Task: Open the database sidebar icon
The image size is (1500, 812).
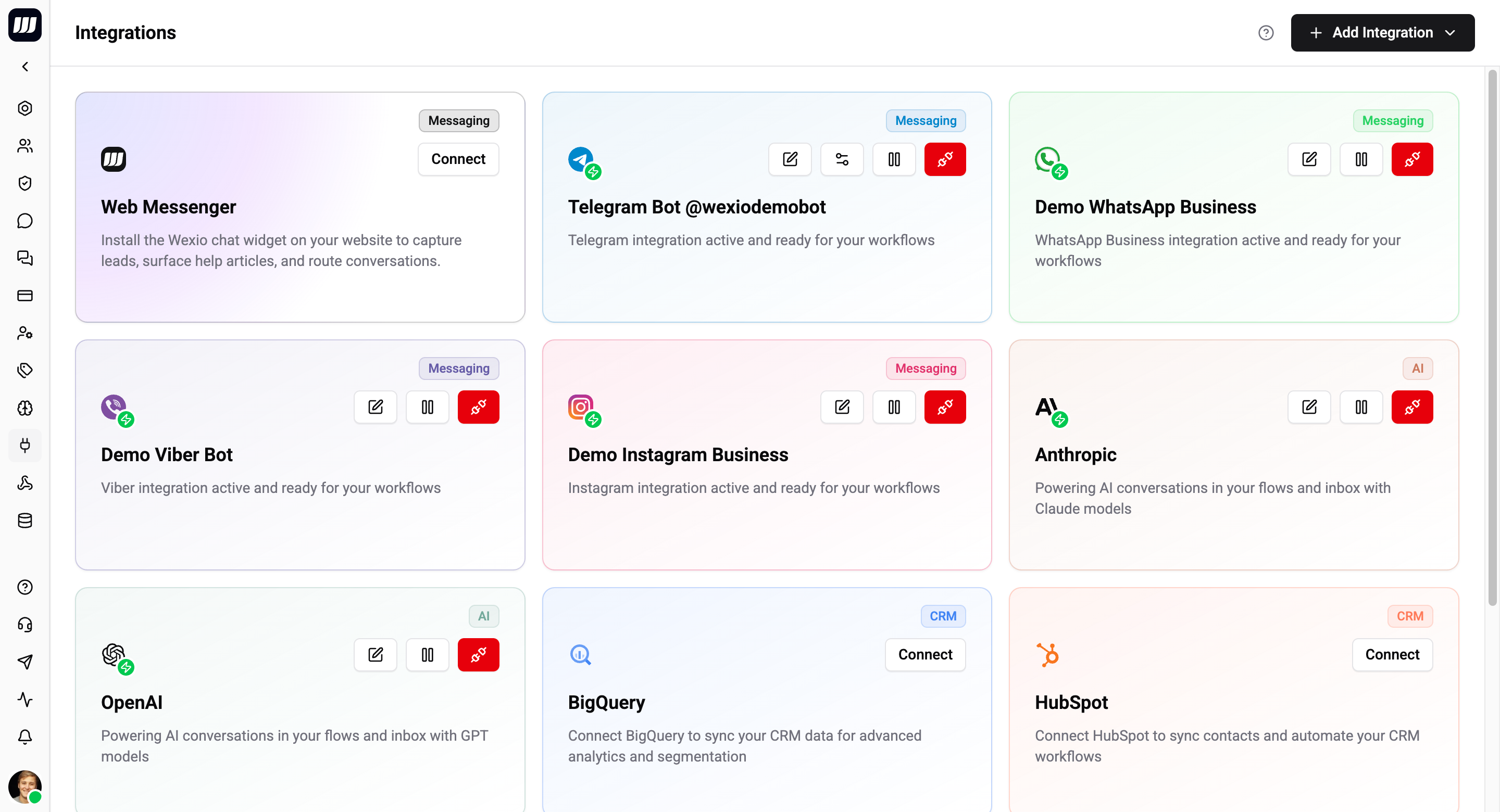Action: 25,521
